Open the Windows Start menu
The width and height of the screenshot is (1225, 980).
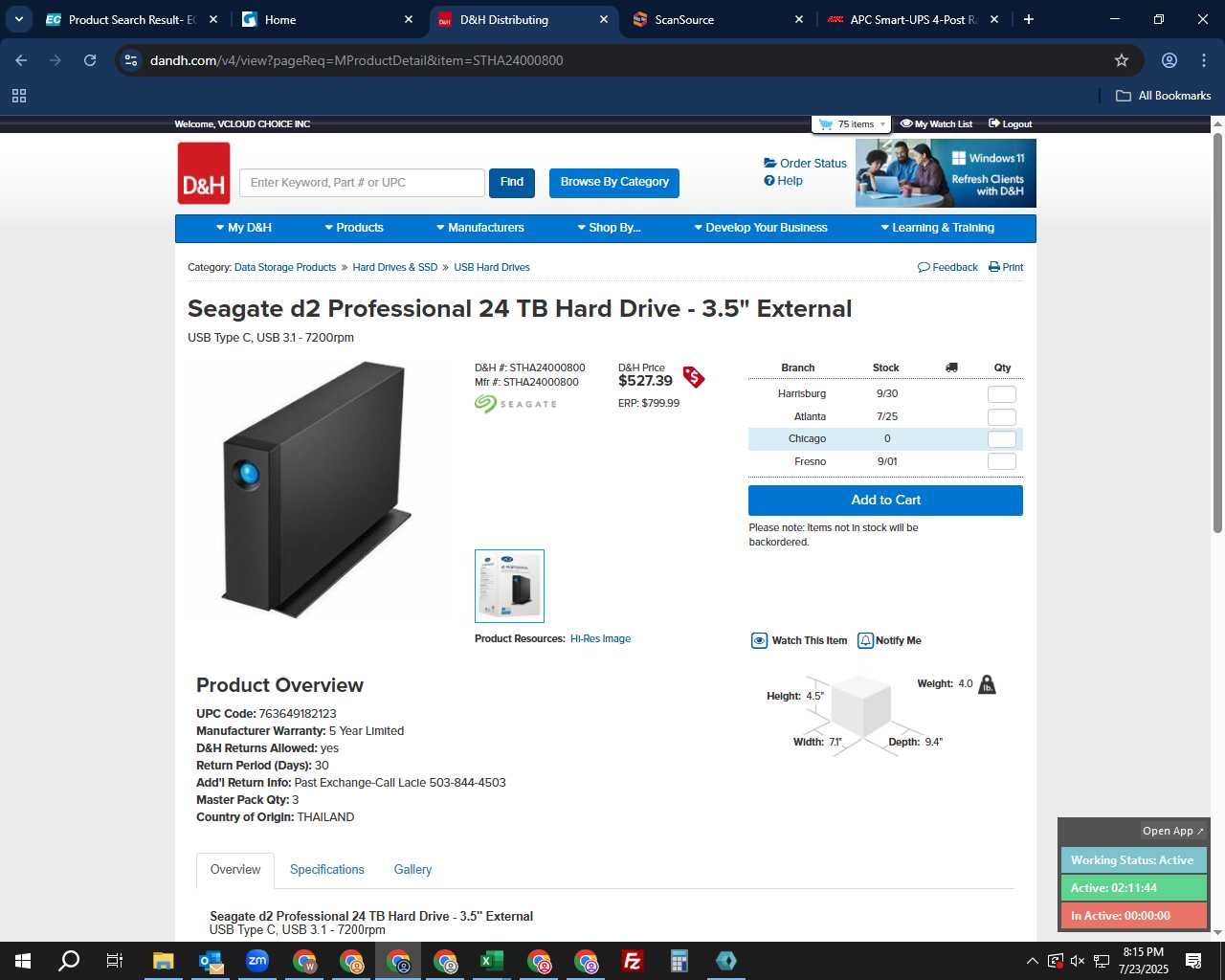pyautogui.click(x=23, y=961)
